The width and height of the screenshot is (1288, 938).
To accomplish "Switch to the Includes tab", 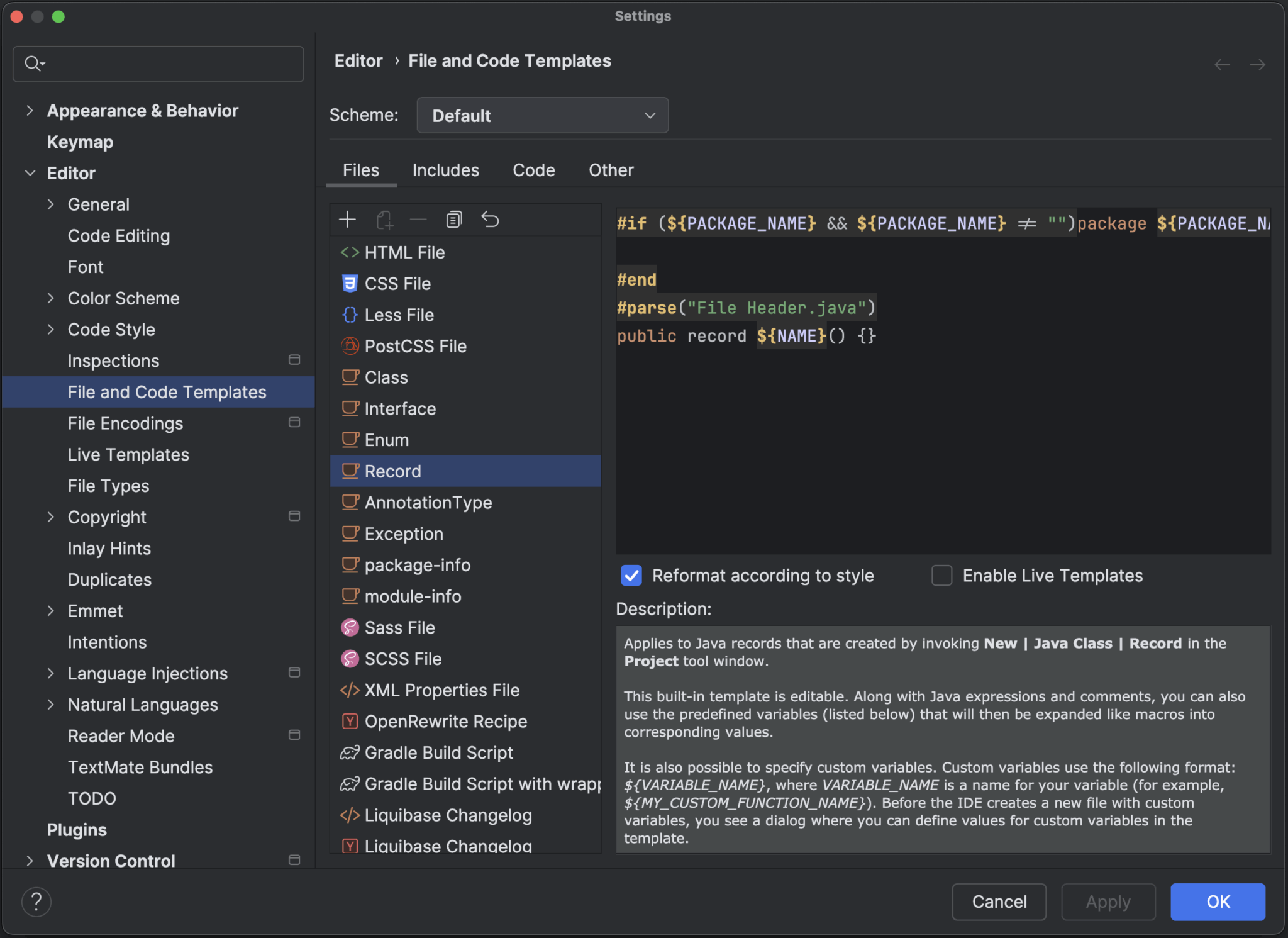I will (x=445, y=170).
